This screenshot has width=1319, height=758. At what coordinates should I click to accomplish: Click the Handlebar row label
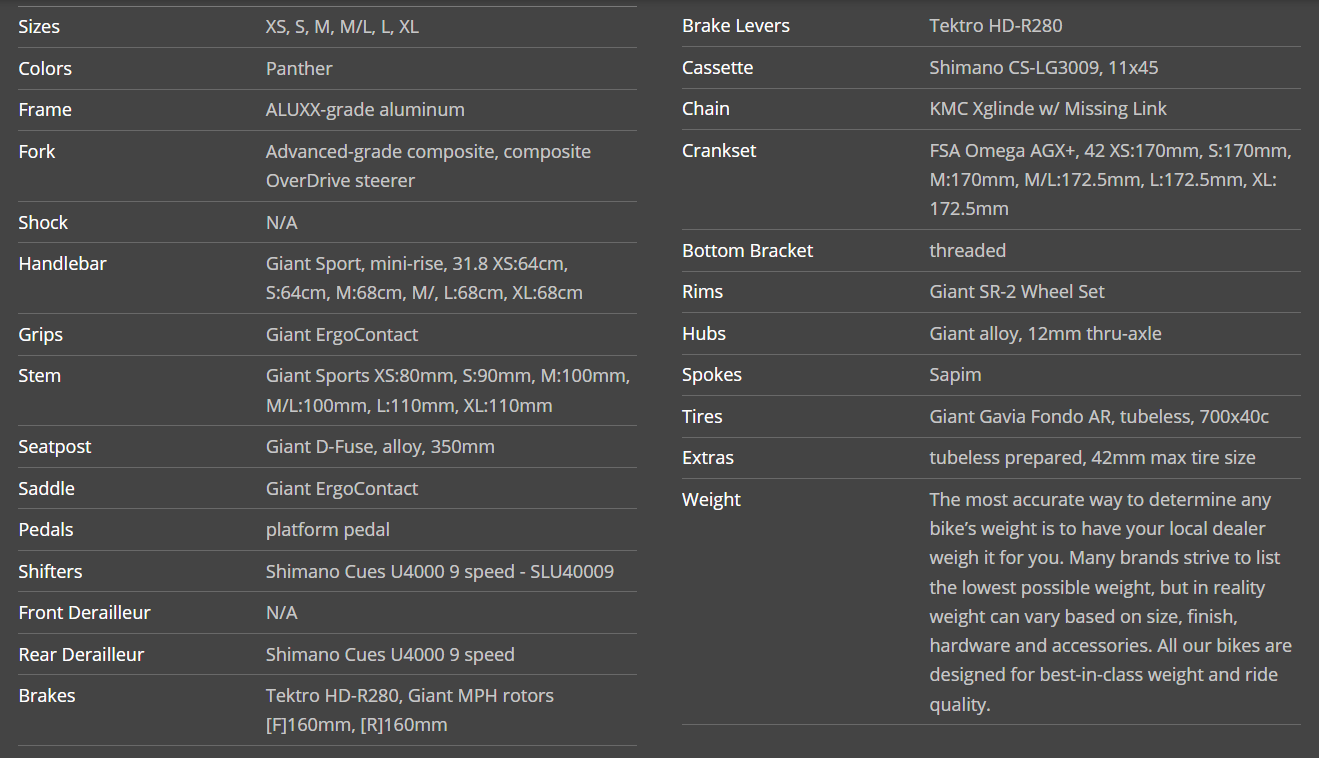pyautogui.click(x=62, y=264)
